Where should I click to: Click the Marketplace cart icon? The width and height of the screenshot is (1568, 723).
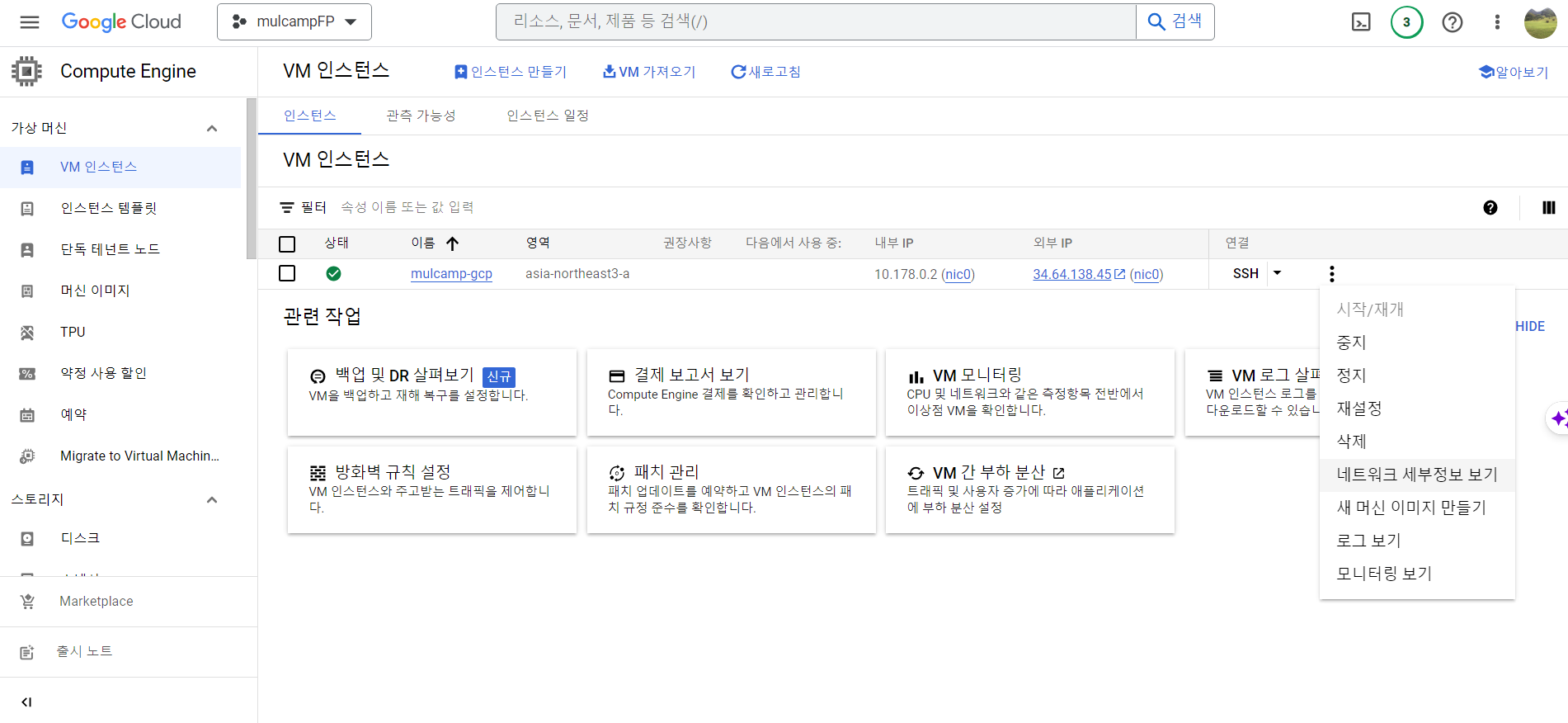(27, 602)
